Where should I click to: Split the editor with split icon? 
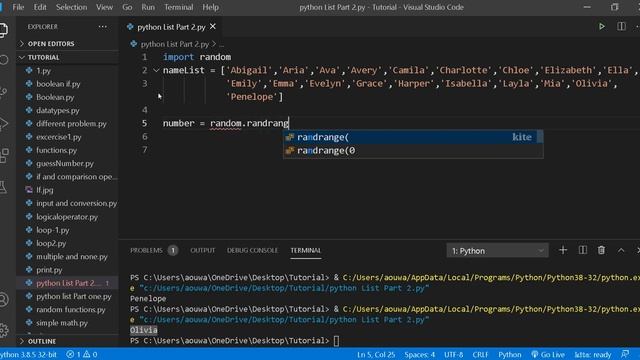point(621,27)
